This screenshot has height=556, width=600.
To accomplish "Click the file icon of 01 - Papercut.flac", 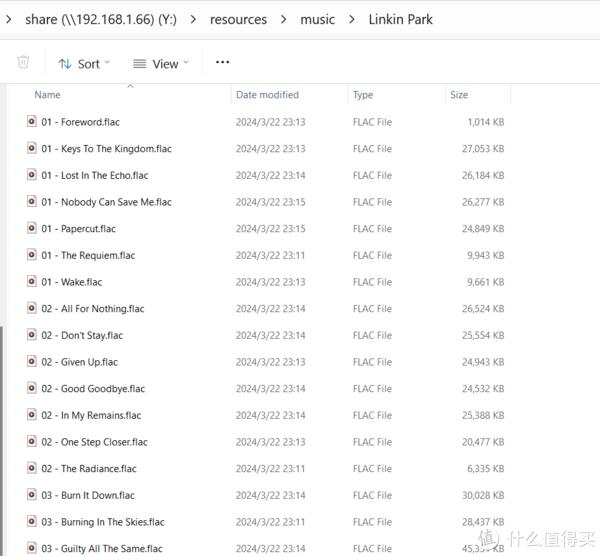I will 32,228.
